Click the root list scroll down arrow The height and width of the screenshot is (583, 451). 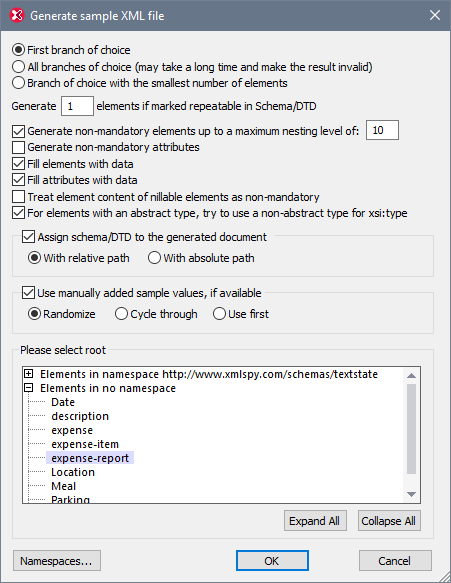click(411, 495)
